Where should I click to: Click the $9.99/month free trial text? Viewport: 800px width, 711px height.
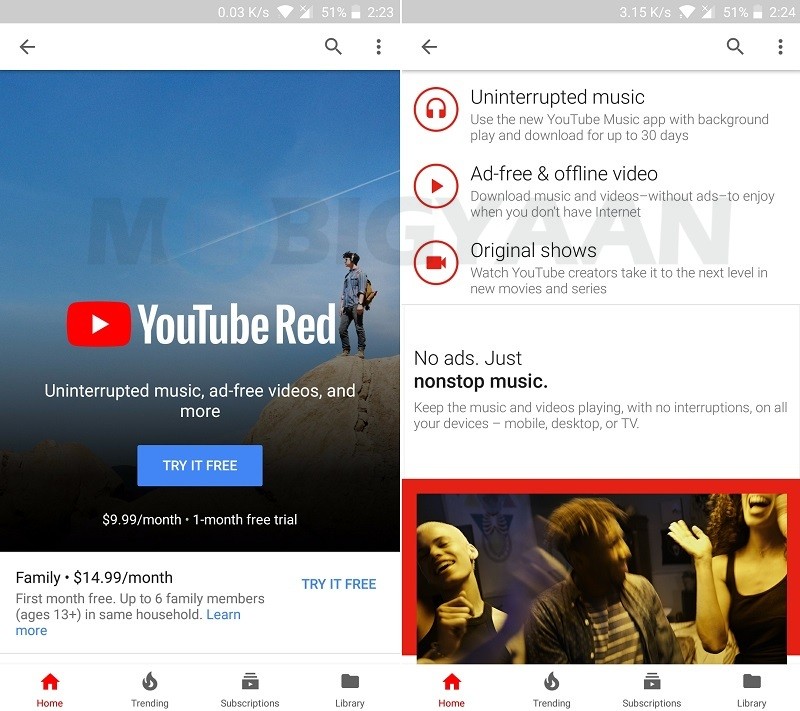[x=199, y=519]
